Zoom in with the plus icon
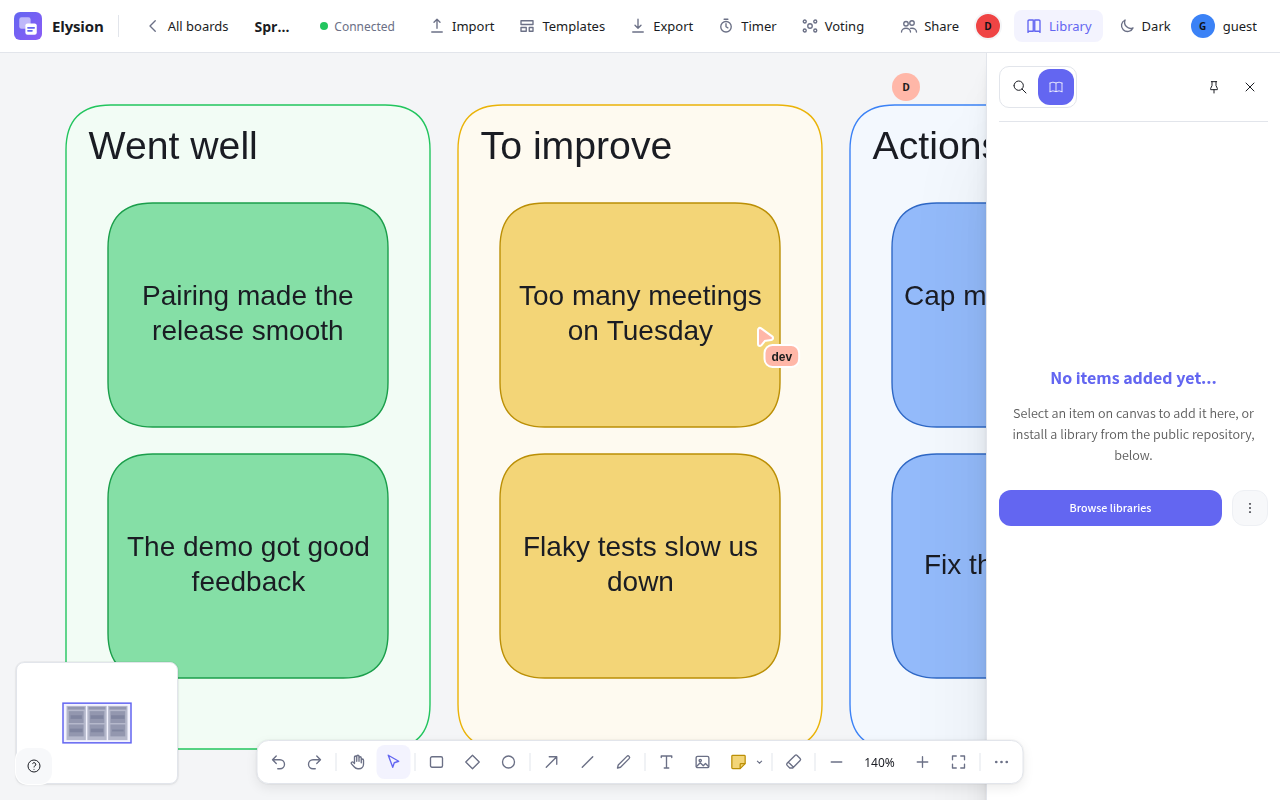 tap(922, 762)
